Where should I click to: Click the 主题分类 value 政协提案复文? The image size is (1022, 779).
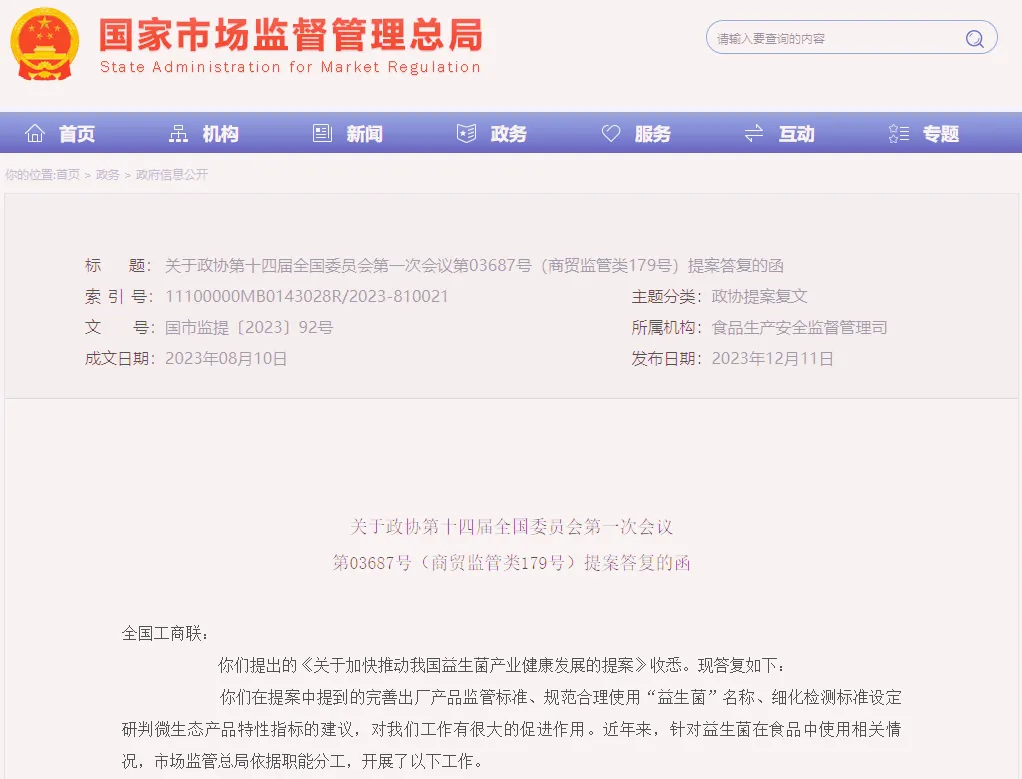coord(759,297)
